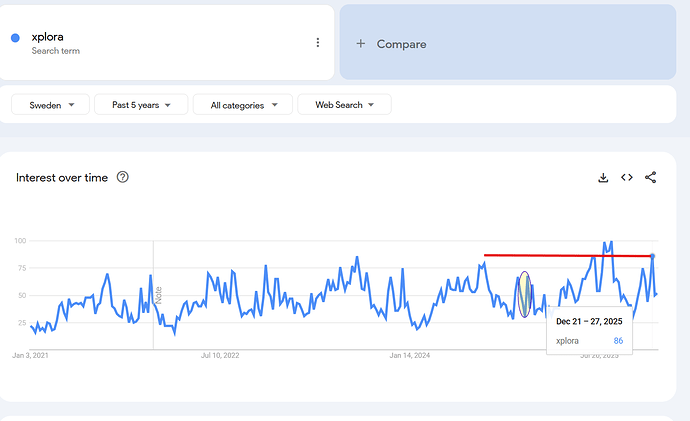Share the Interest over time chart
This screenshot has height=421, width=690.
point(651,178)
